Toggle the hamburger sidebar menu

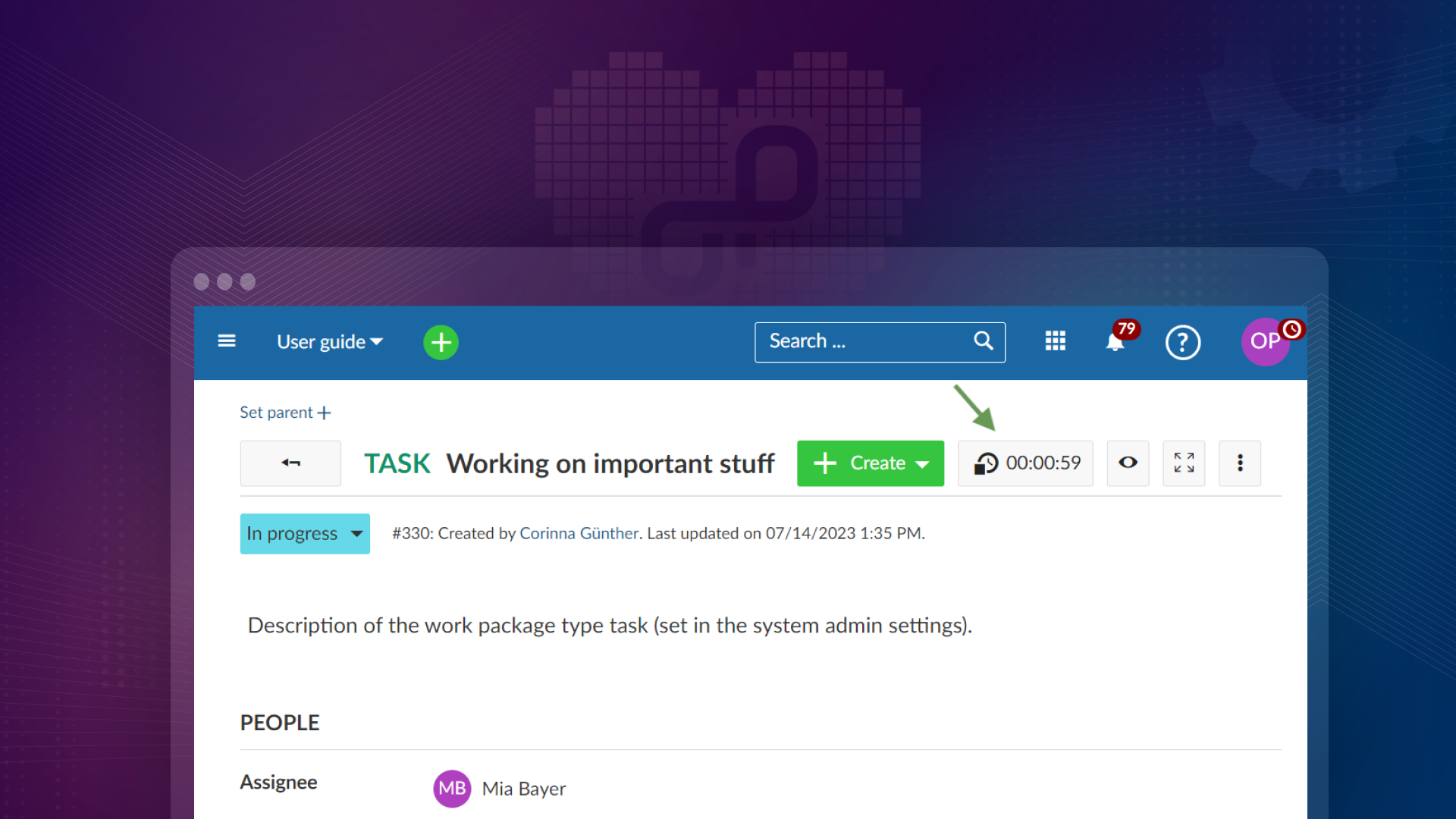228,341
